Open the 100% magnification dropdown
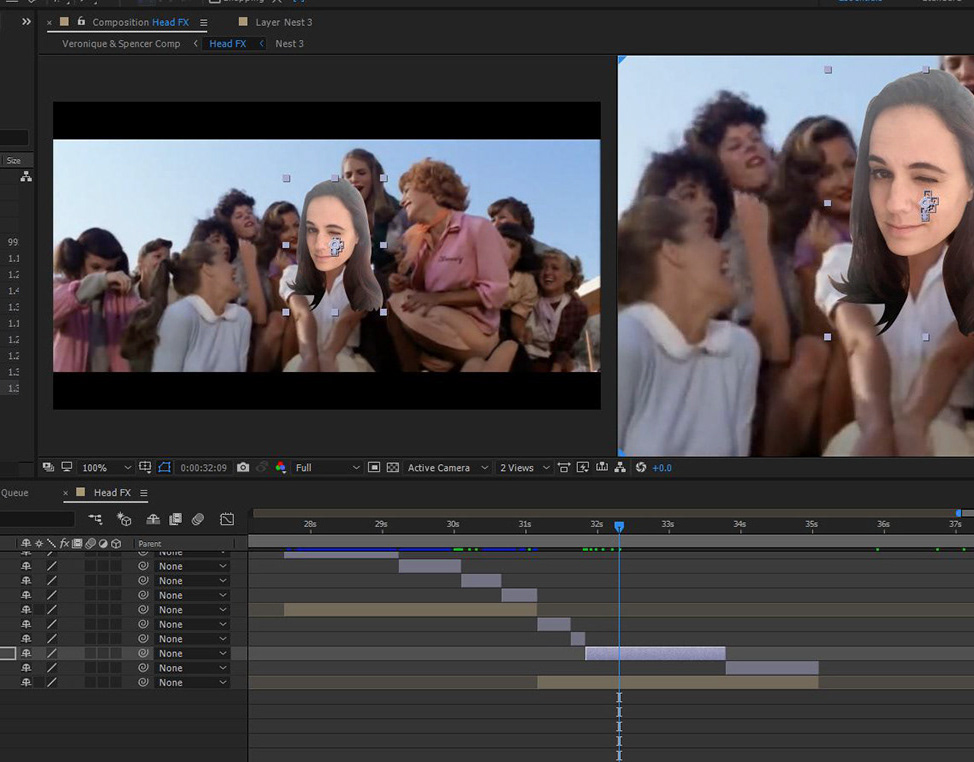This screenshot has height=762, width=974. coord(106,468)
